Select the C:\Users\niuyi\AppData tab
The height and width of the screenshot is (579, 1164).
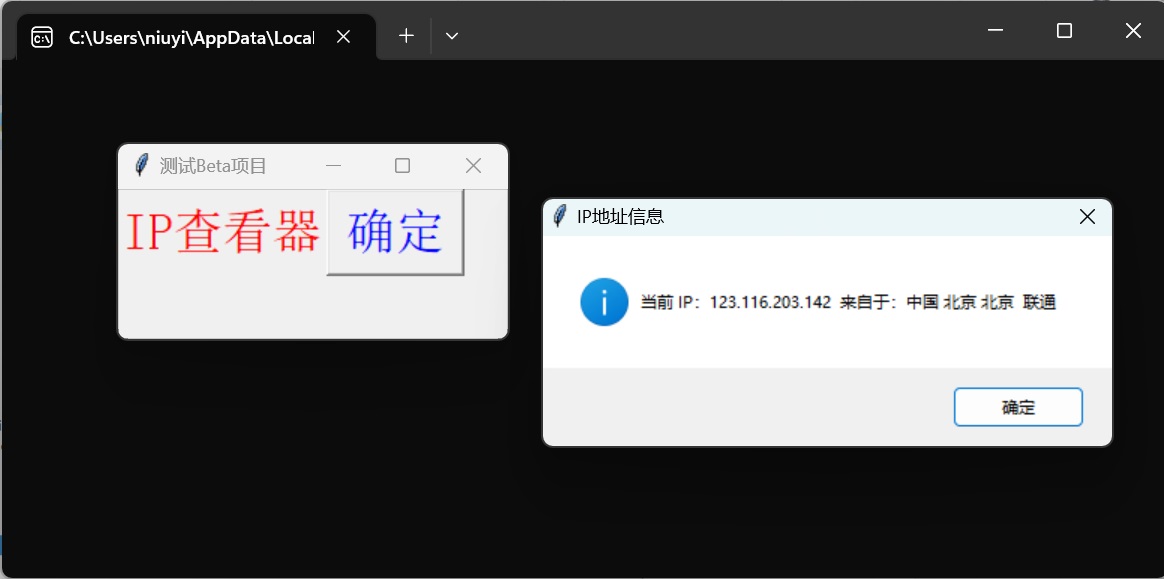(196, 37)
